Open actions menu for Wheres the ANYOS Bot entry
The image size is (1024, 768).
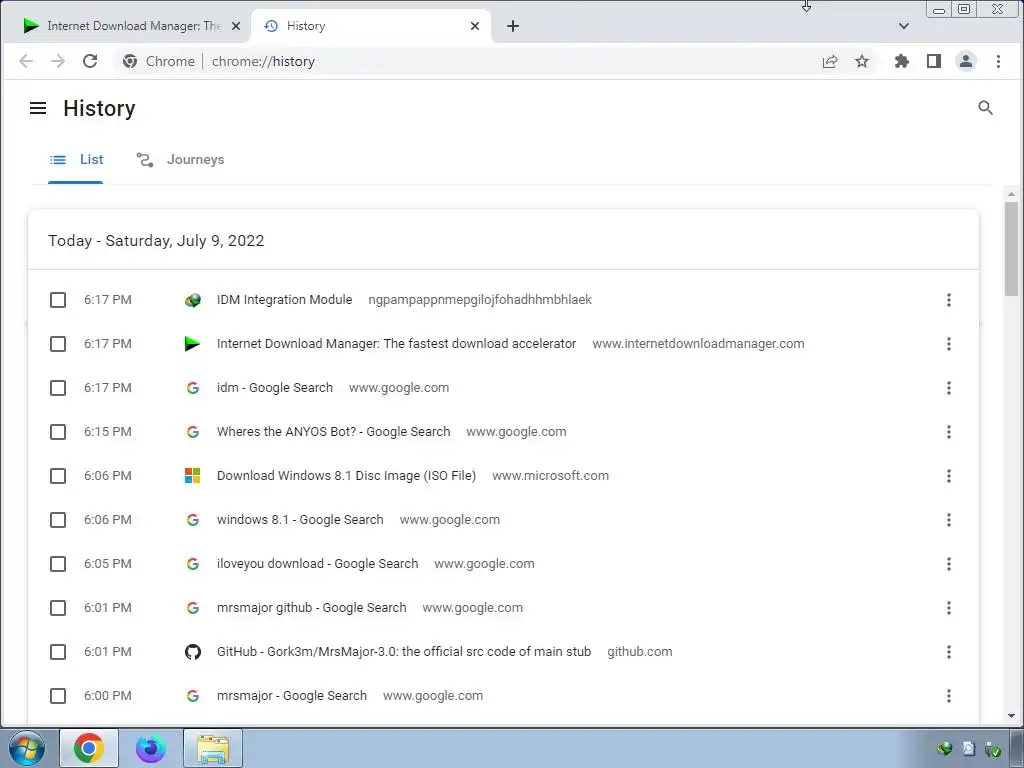coord(948,432)
